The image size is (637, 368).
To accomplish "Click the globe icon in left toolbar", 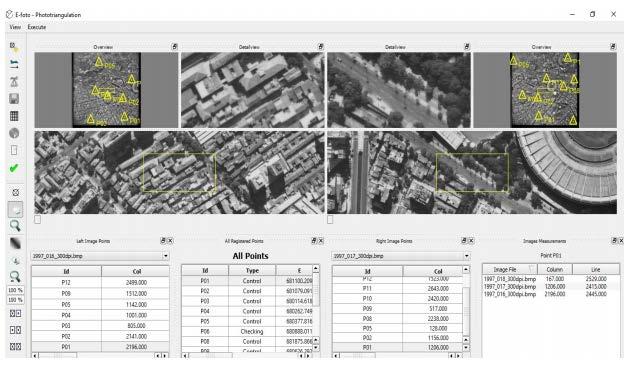I will tap(14, 133).
